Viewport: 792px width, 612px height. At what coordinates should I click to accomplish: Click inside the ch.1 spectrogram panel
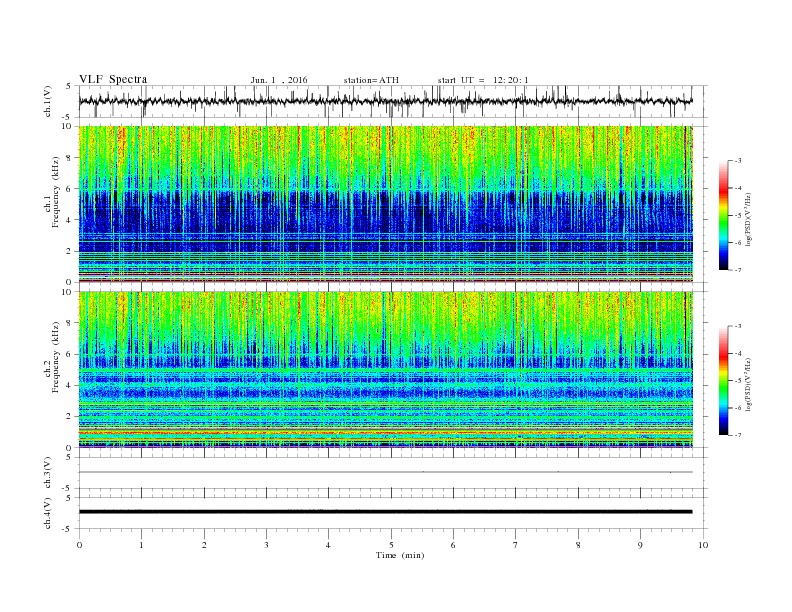(386, 203)
